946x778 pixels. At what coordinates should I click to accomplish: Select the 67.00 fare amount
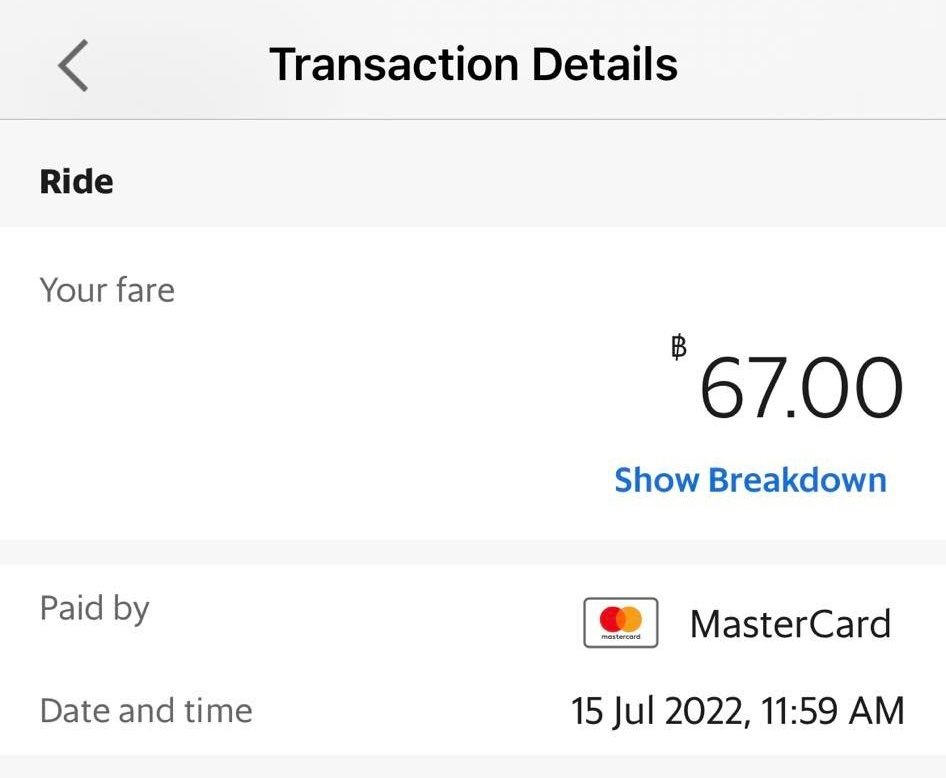point(800,390)
